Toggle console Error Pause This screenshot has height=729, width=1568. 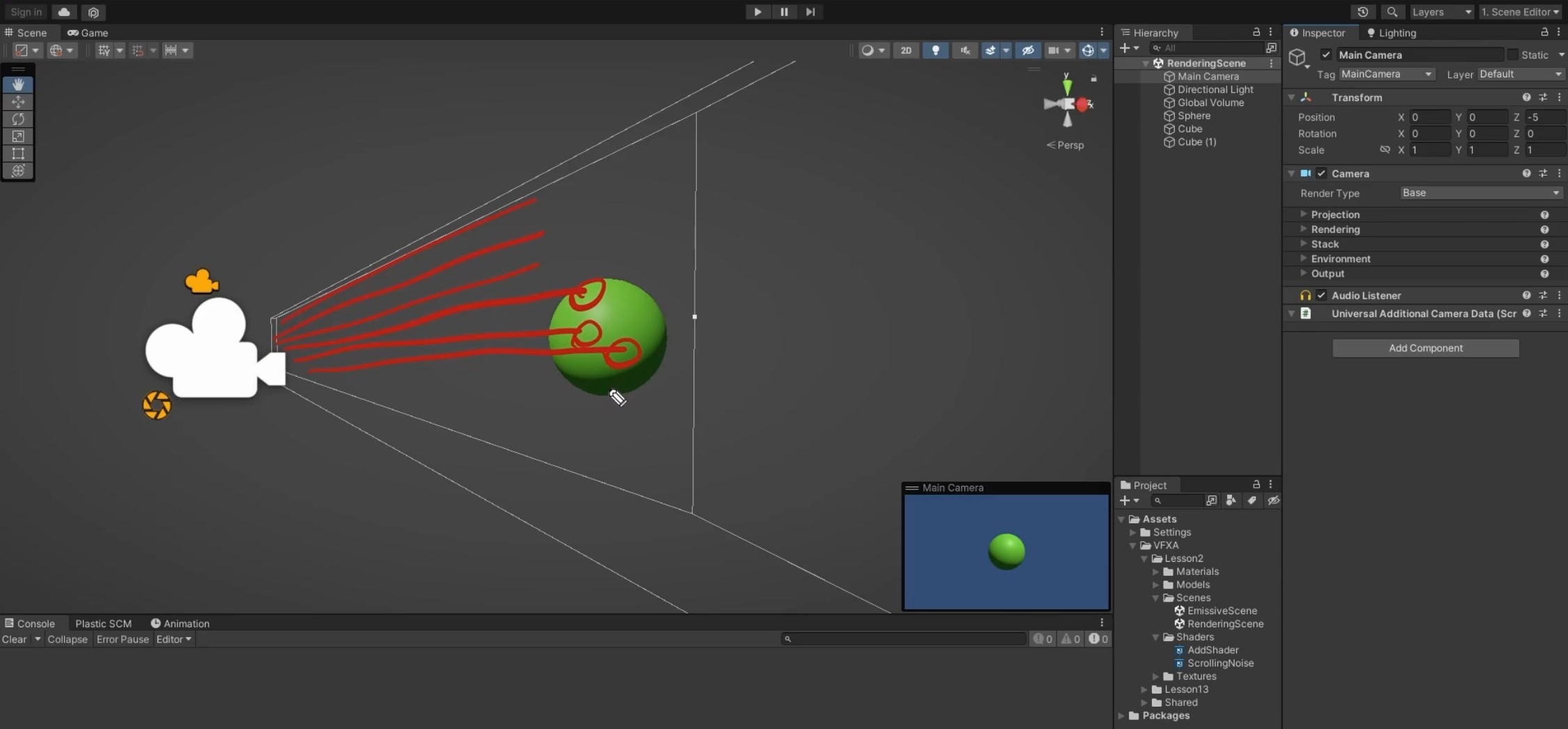123,639
